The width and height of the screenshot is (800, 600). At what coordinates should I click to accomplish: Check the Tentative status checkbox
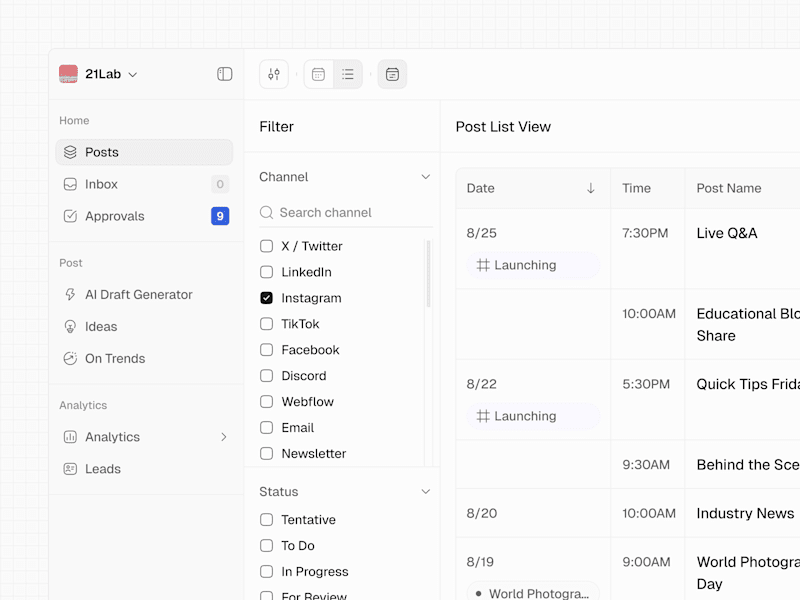[x=266, y=520]
